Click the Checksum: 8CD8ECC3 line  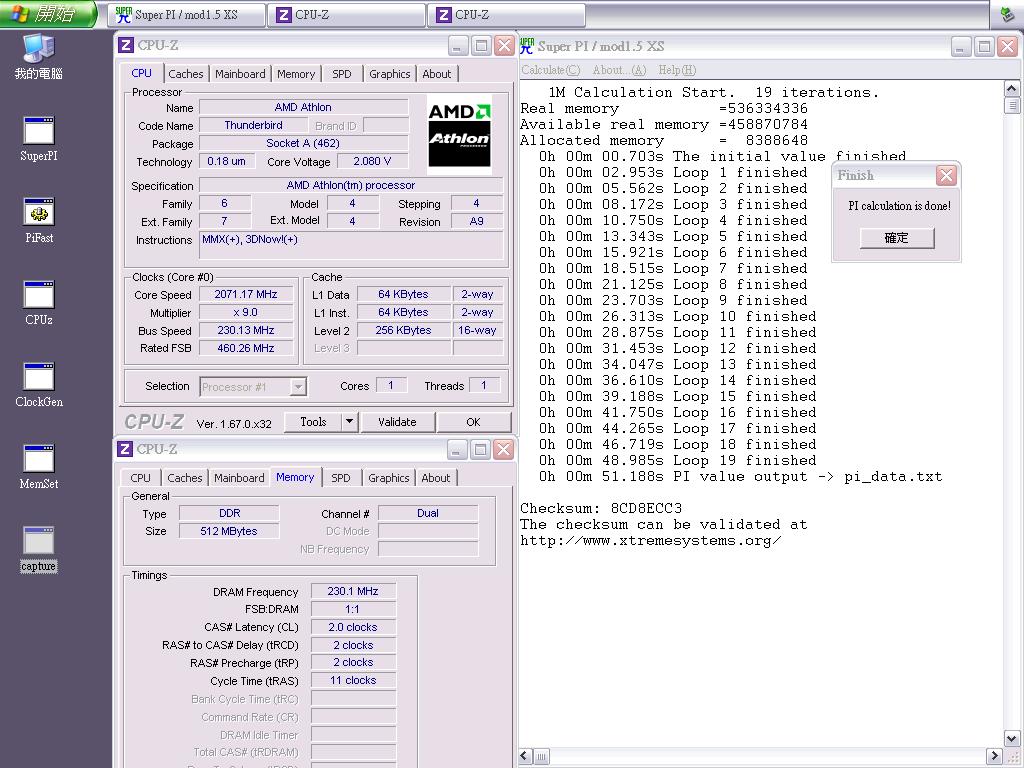pos(601,508)
